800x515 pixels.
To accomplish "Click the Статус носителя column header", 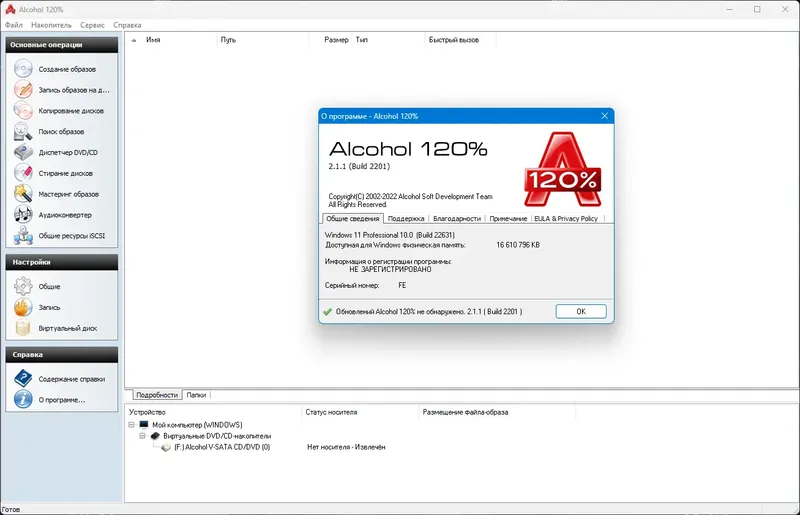I will coord(360,412).
